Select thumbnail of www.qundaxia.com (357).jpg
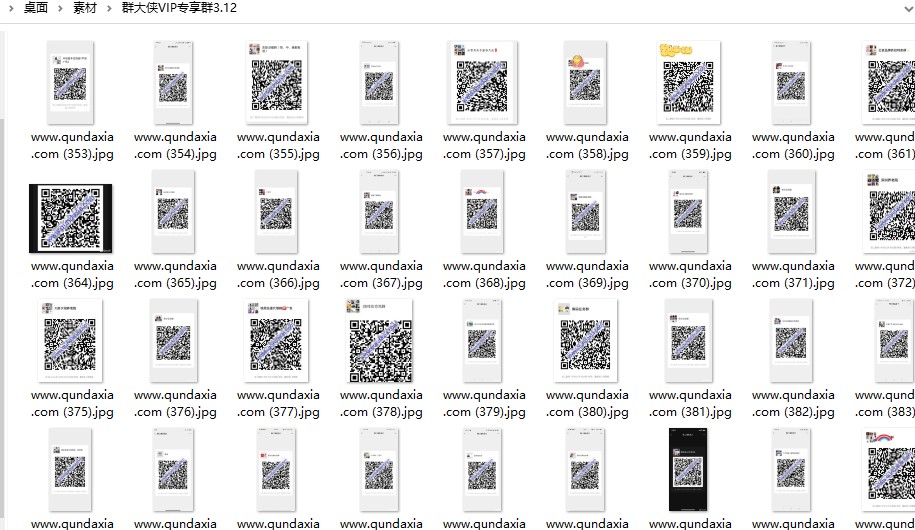Image resolution: width=915 pixels, height=530 pixels. [482, 82]
